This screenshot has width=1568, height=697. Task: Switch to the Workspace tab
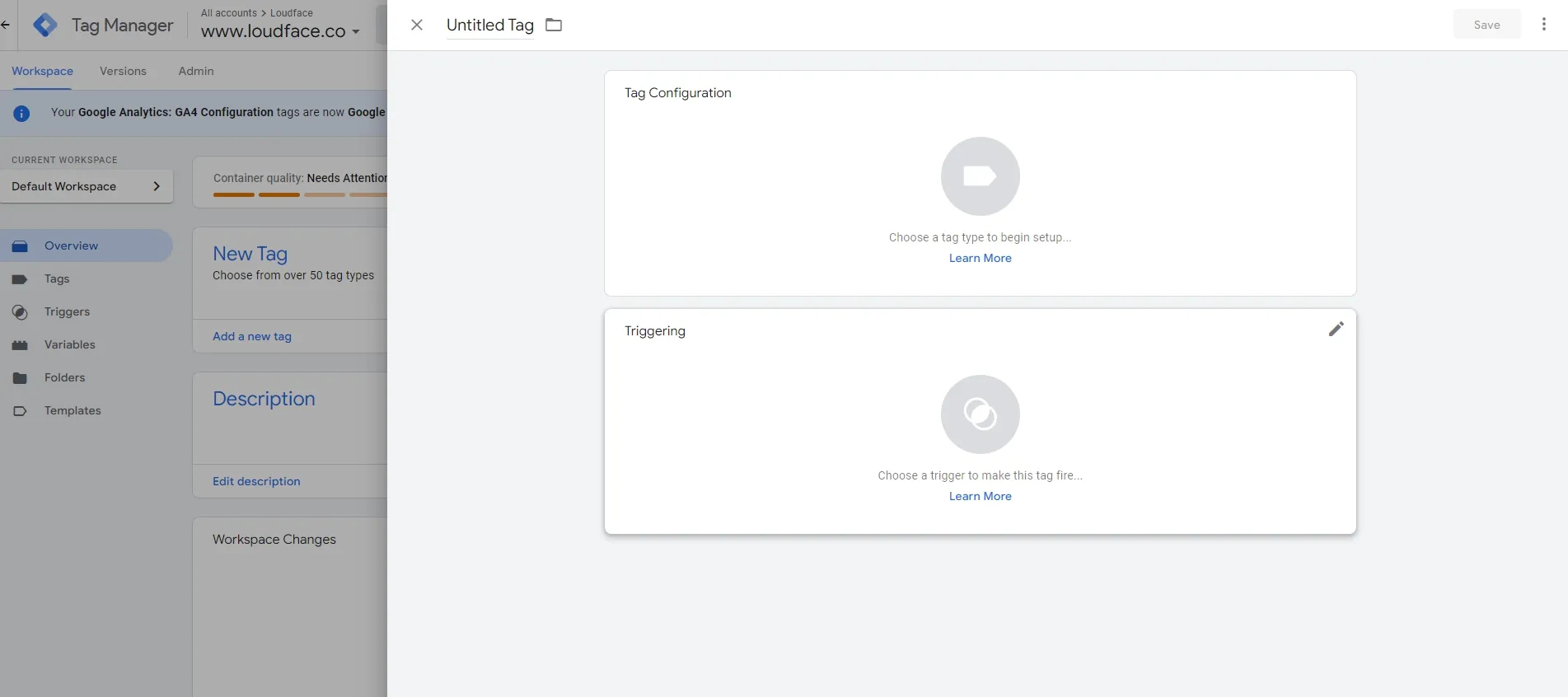click(x=42, y=71)
